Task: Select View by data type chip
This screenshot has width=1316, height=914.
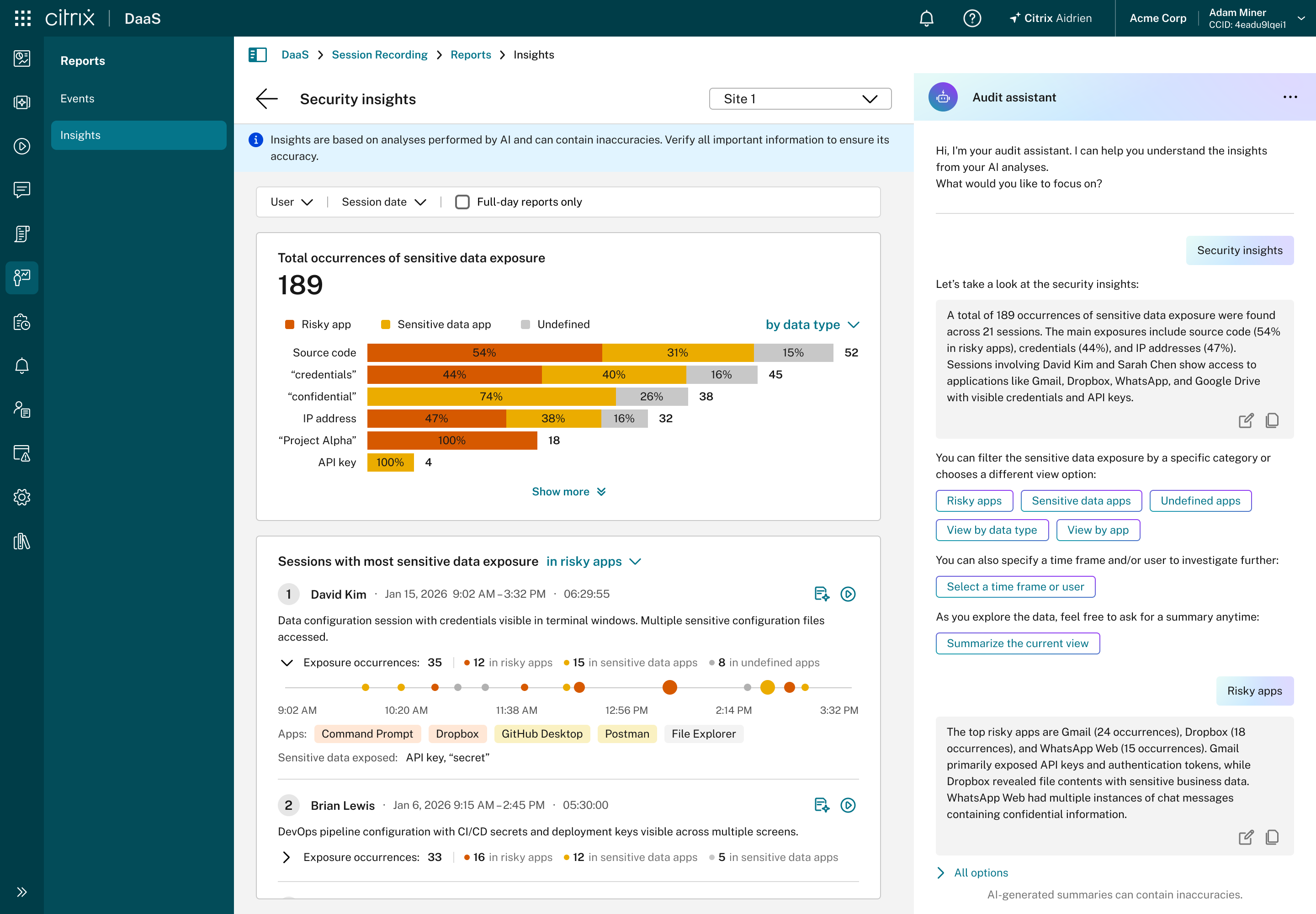Action: [x=992, y=530]
